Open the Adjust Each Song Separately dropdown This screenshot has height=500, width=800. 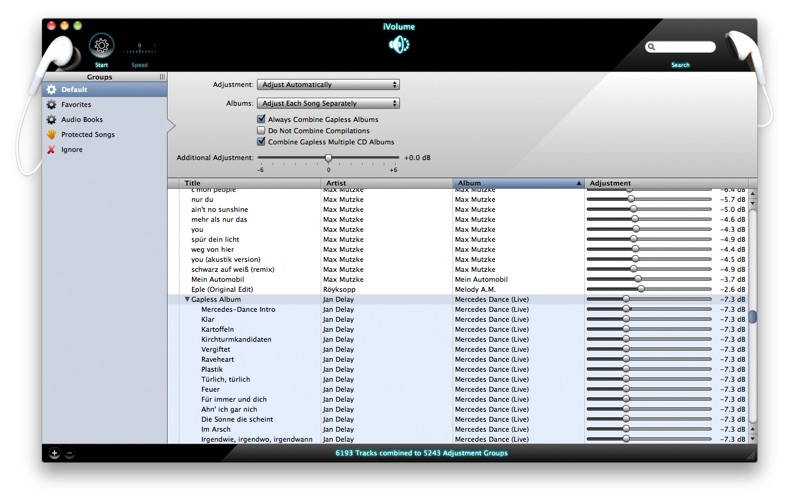coord(328,103)
